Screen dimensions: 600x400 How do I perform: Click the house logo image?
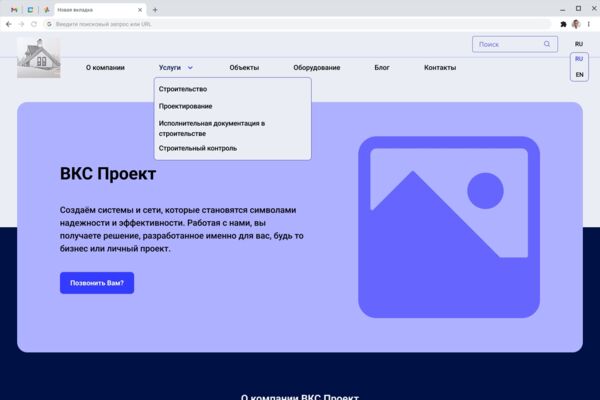(39, 58)
